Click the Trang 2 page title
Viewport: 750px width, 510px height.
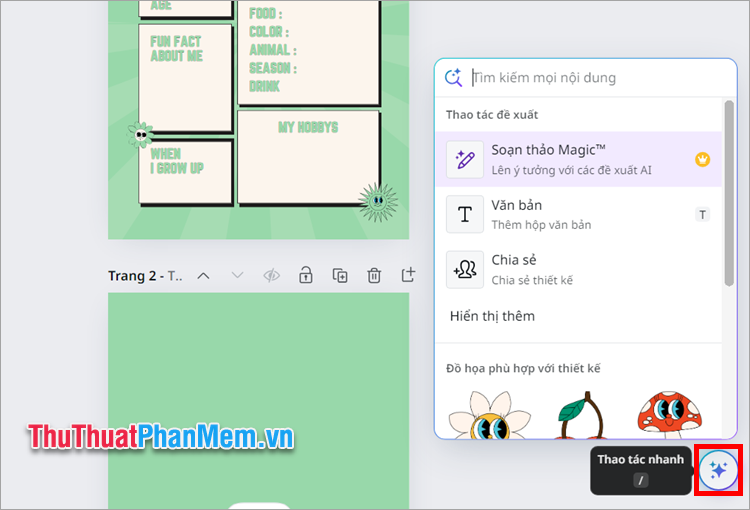coord(145,275)
